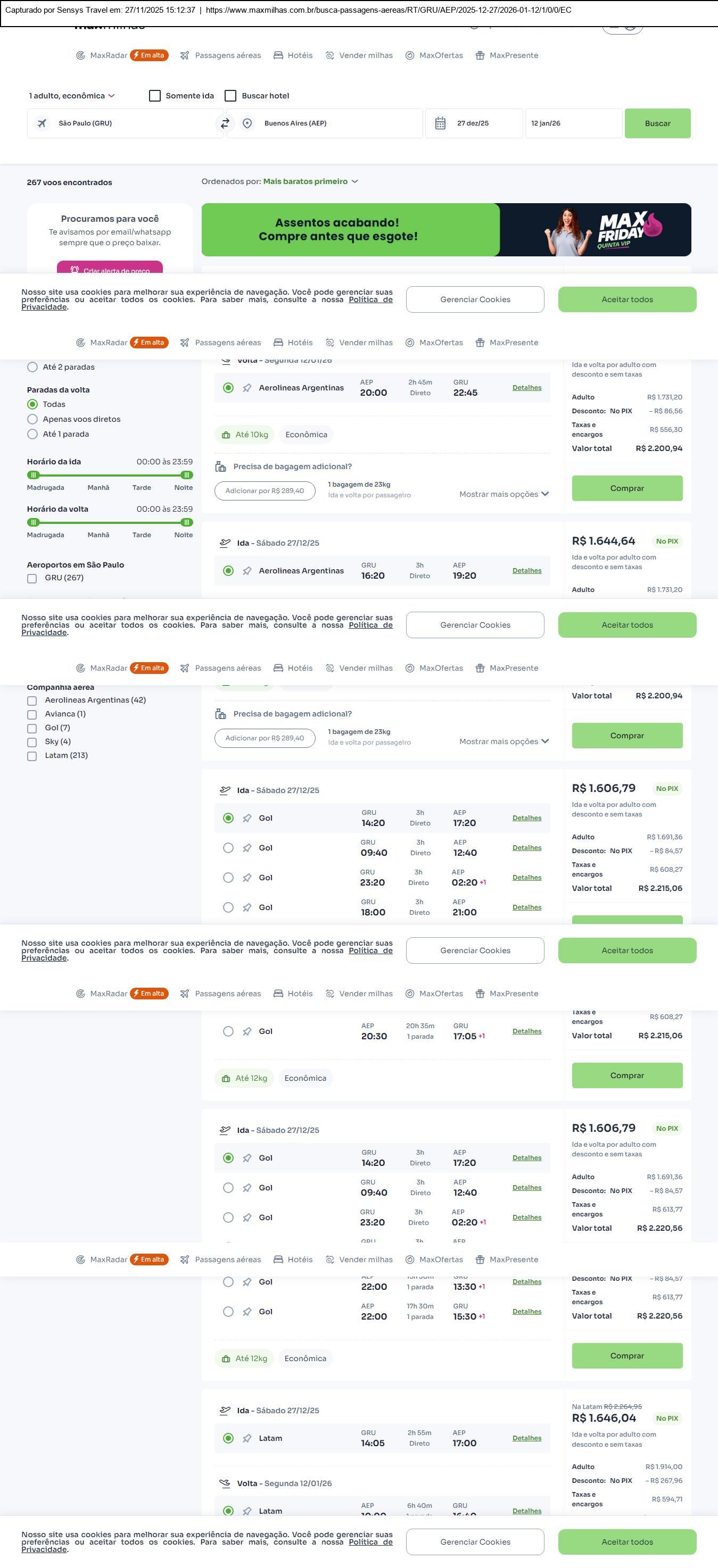The image size is (718, 1568).
Task: Select Apenas voos diretos for return stops
Action: (x=32, y=419)
